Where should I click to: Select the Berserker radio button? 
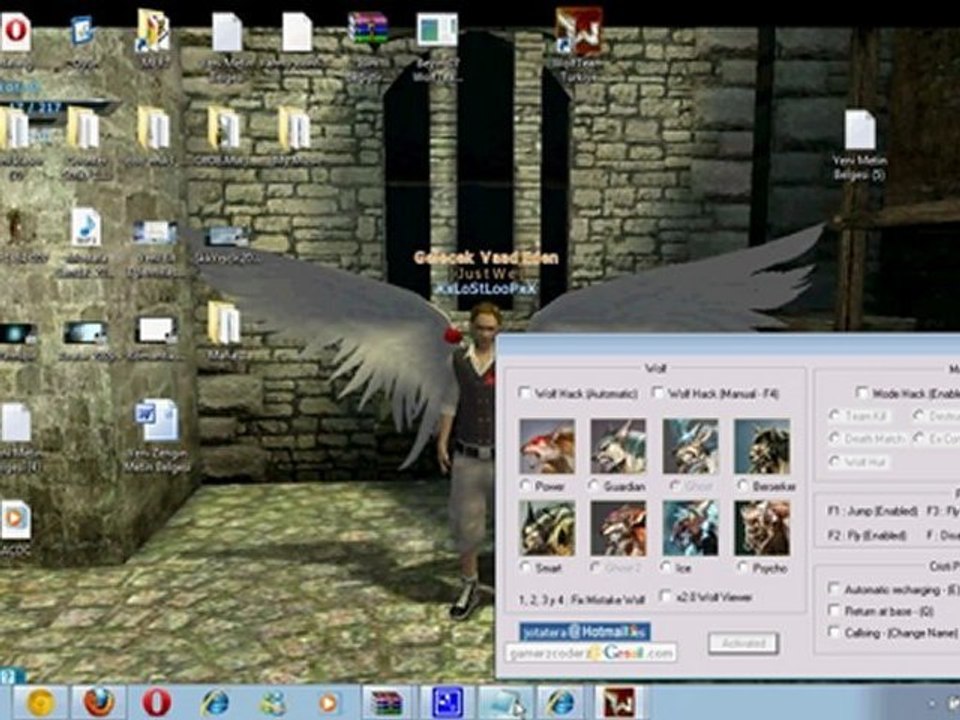coord(743,486)
